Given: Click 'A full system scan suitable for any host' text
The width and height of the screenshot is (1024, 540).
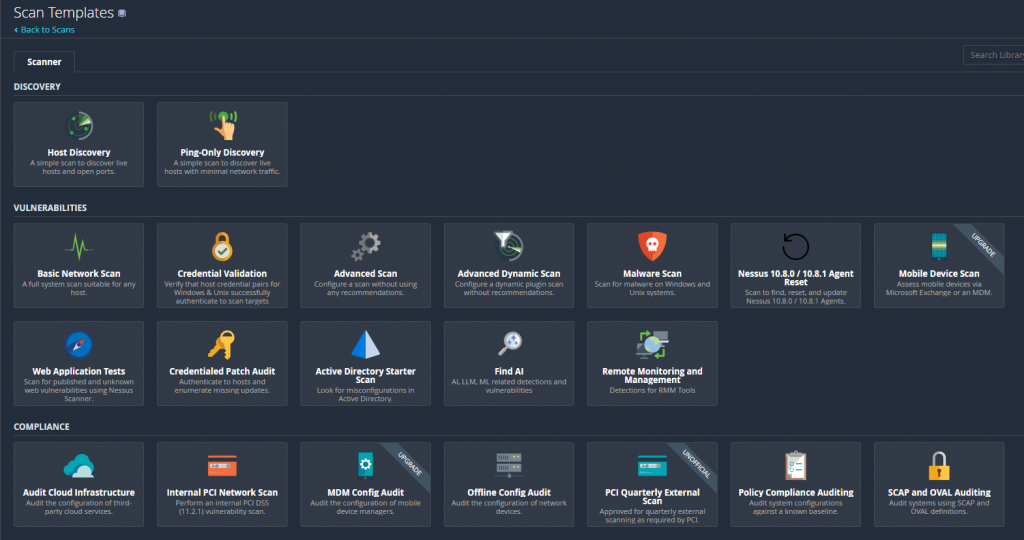Looking at the screenshot, I should [x=79, y=289].
